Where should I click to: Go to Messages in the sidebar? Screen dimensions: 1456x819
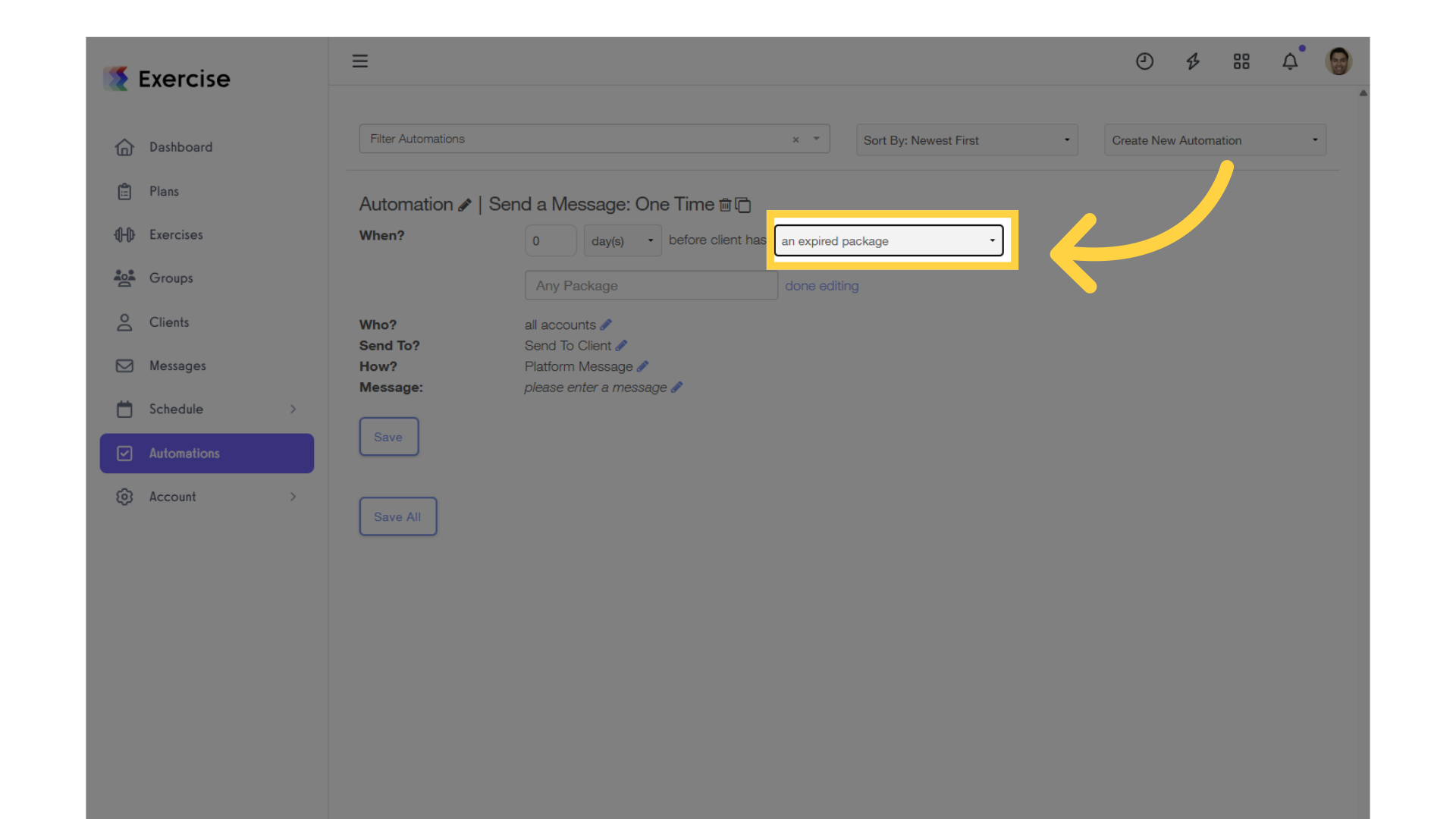[x=177, y=366]
